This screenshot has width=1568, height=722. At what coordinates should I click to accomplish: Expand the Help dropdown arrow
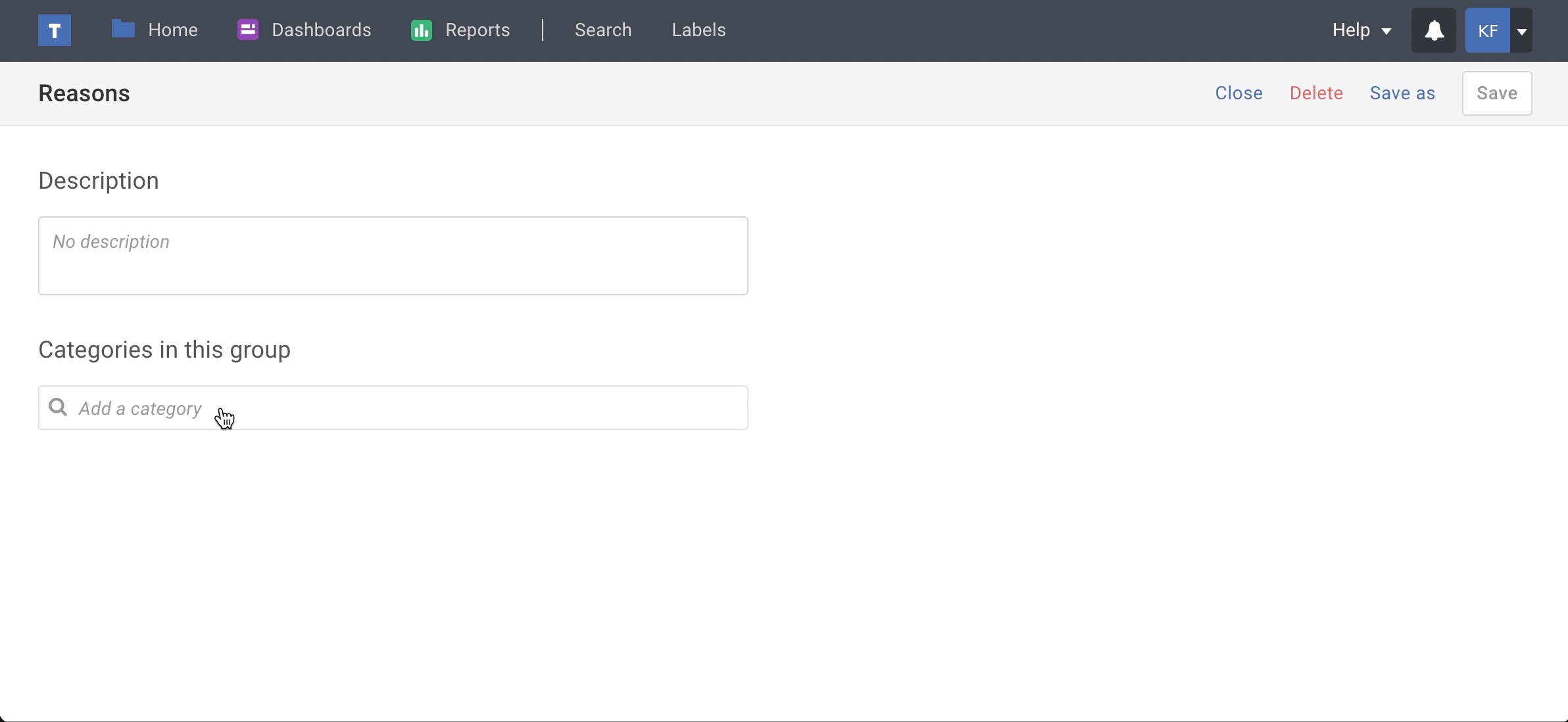pos(1386,31)
